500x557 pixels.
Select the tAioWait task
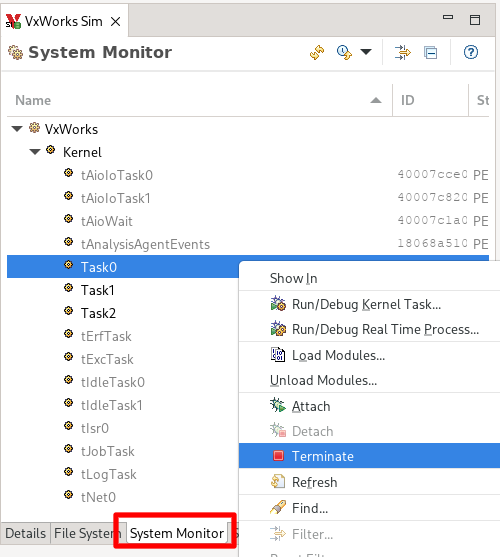(x=107, y=221)
